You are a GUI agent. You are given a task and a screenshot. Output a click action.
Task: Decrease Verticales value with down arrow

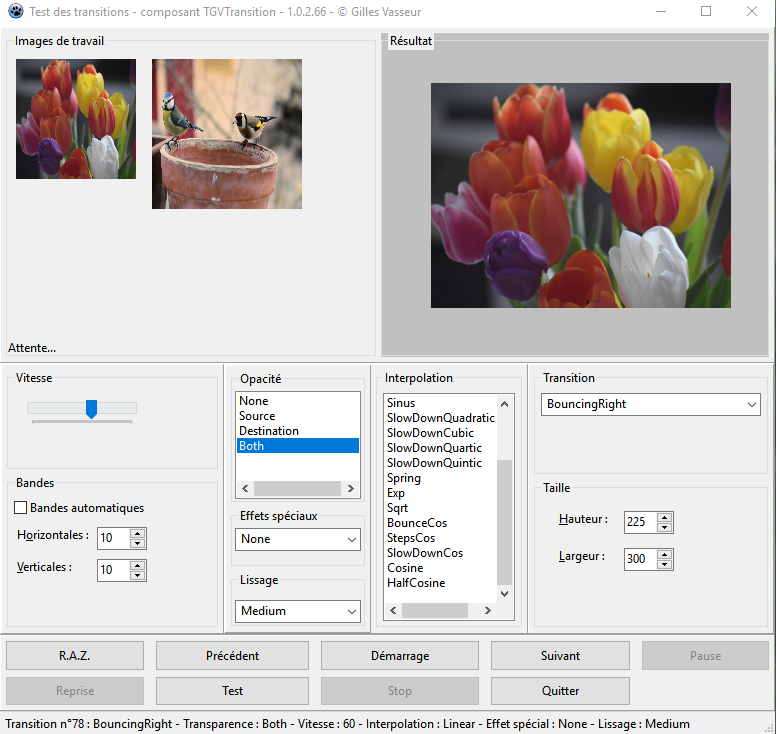coord(138,575)
